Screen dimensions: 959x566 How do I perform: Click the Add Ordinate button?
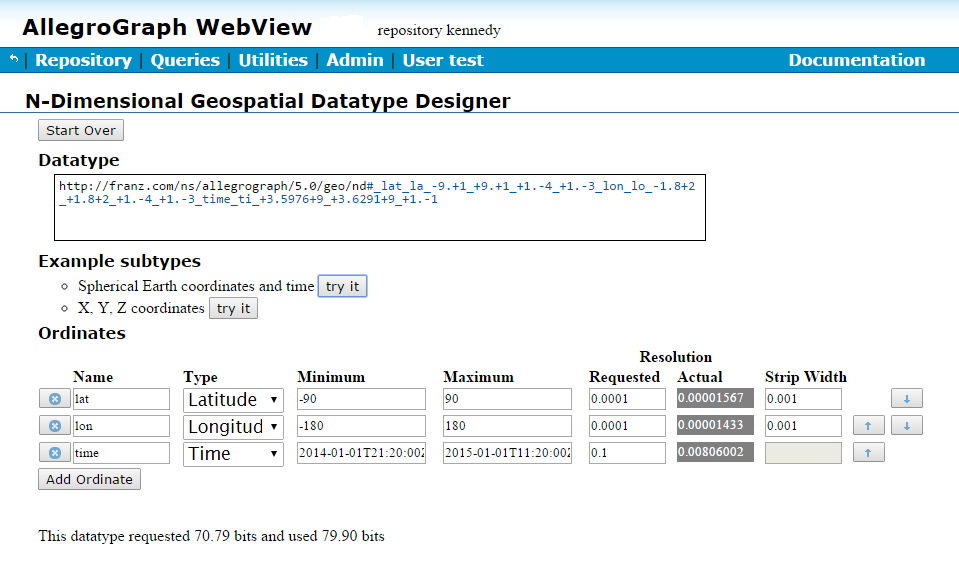89,479
